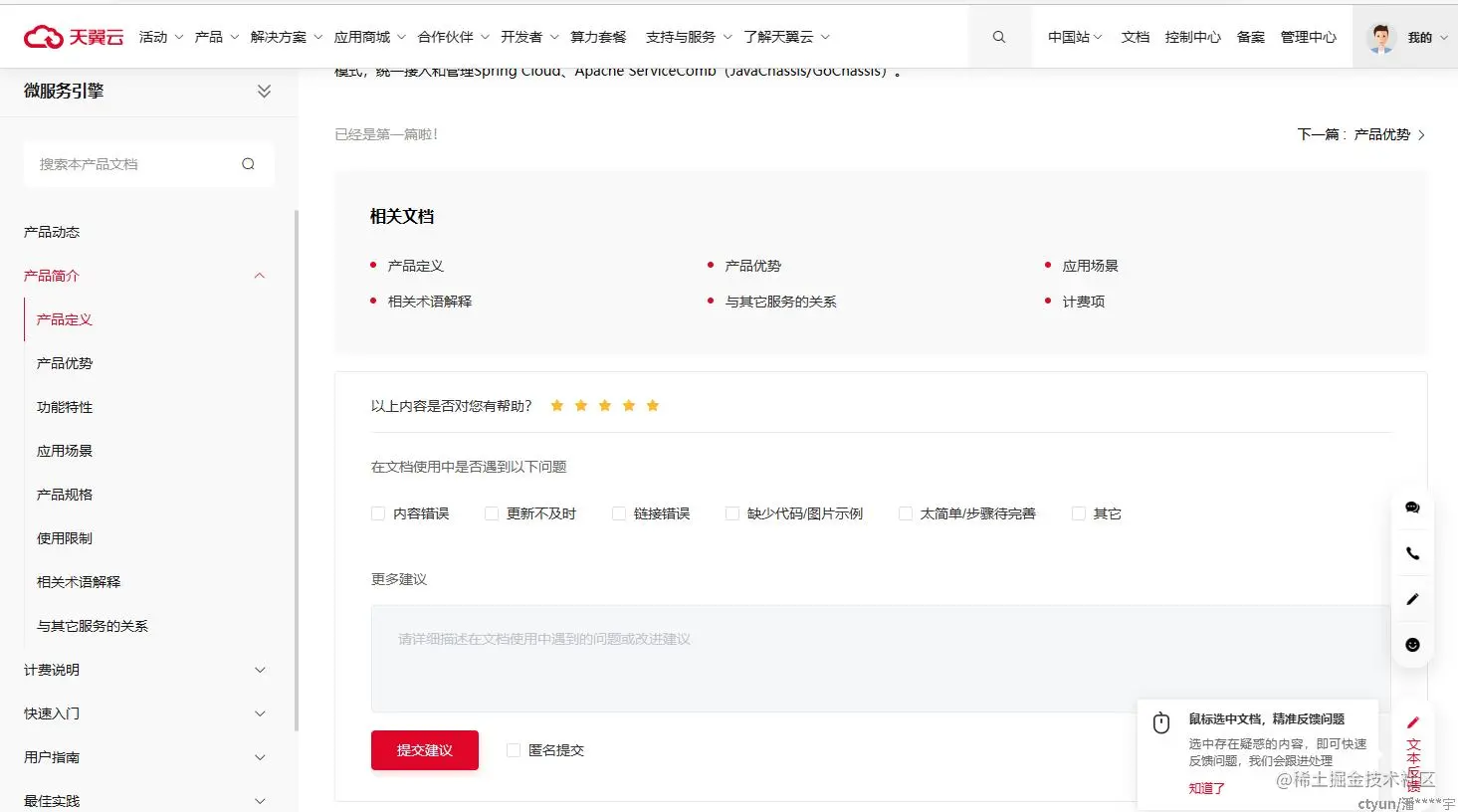
Task: Check the 更新不及时 checkbox
Action: point(492,513)
